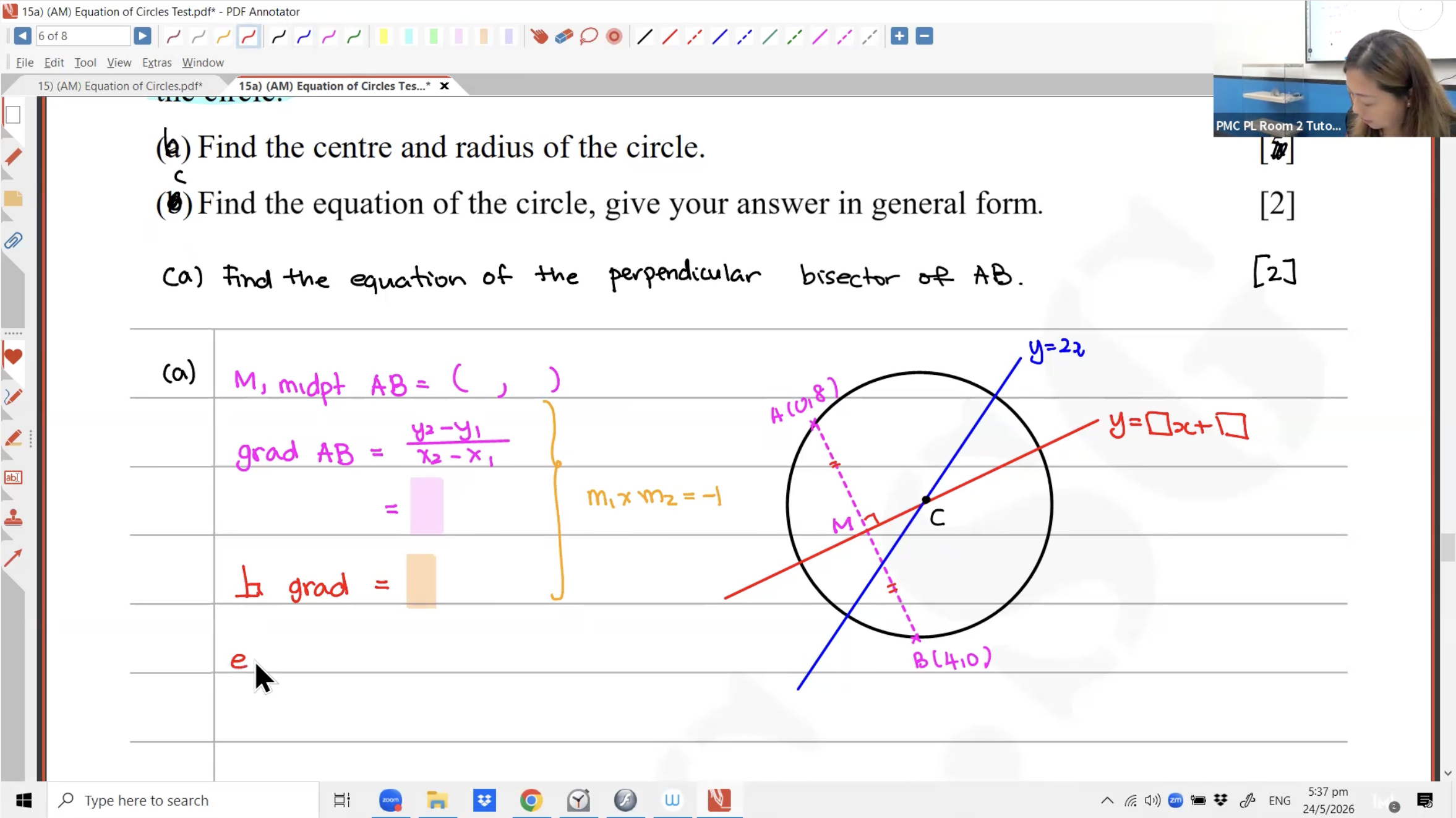Select the dashed magenta line tool

pyautogui.click(x=844, y=37)
